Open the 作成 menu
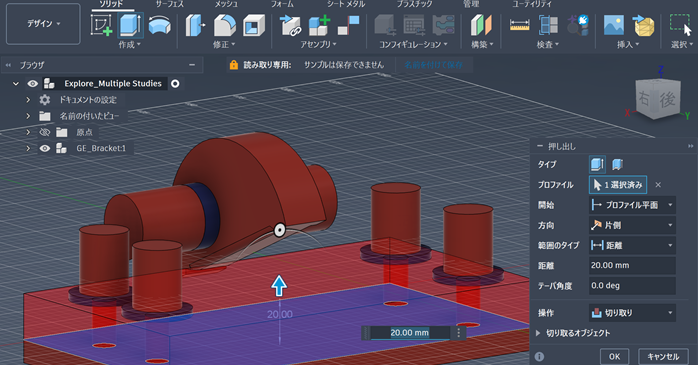 click(130, 45)
